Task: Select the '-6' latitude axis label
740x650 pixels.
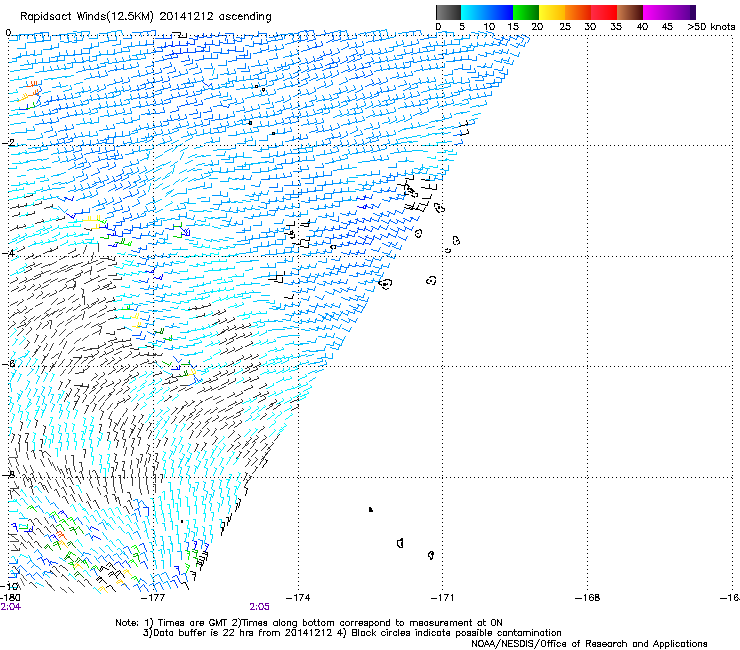Action: coord(8,363)
